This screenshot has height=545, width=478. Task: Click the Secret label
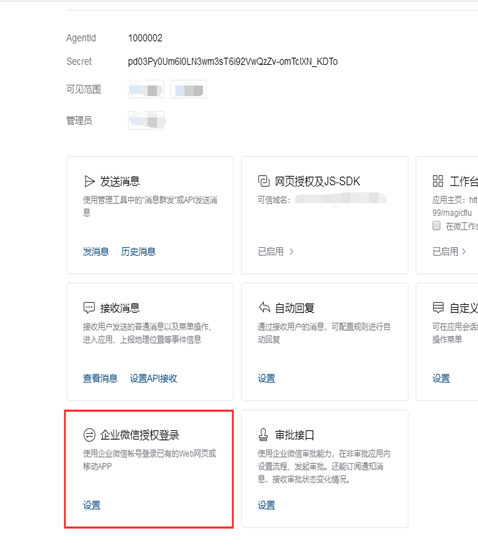pos(79,62)
